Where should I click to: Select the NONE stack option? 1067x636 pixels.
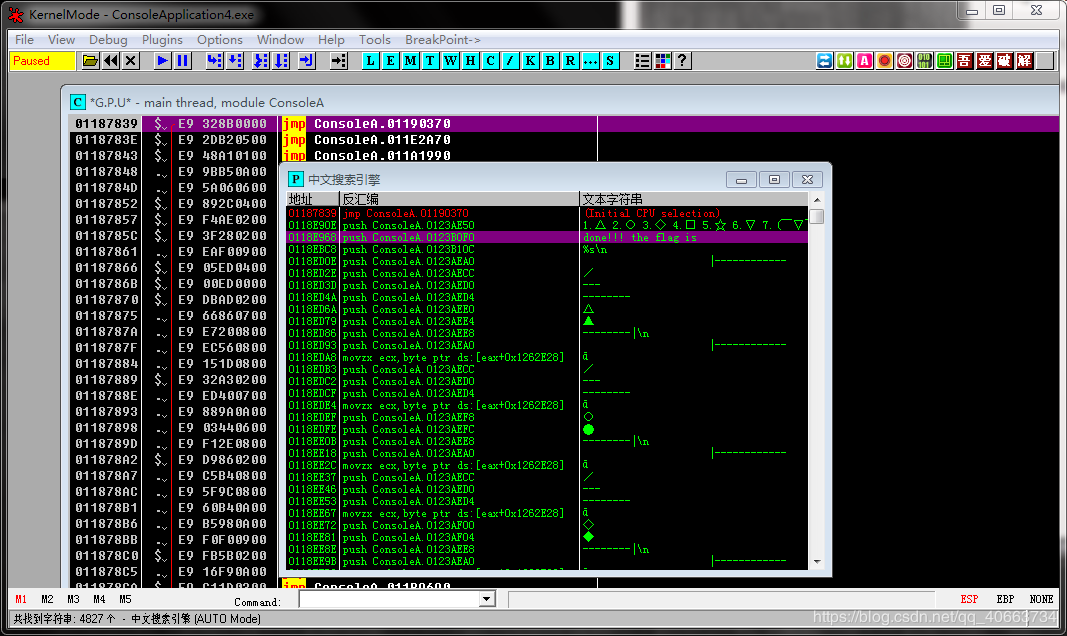pyautogui.click(x=1041, y=599)
